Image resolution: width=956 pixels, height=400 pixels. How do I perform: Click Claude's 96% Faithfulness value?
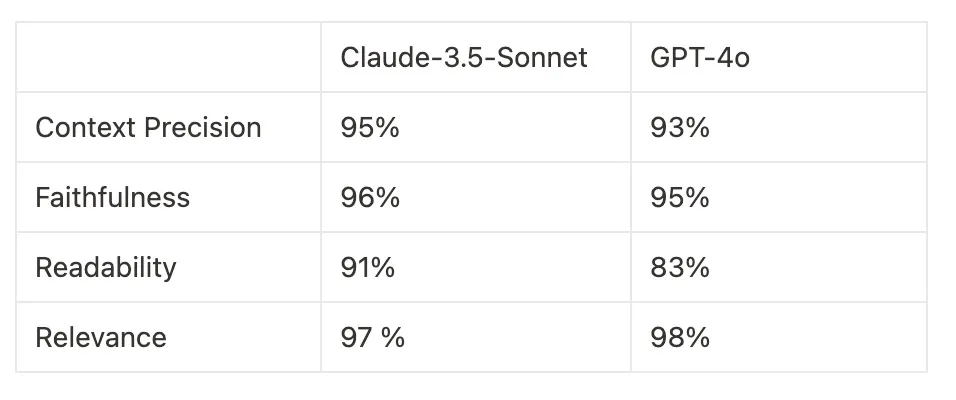(370, 198)
